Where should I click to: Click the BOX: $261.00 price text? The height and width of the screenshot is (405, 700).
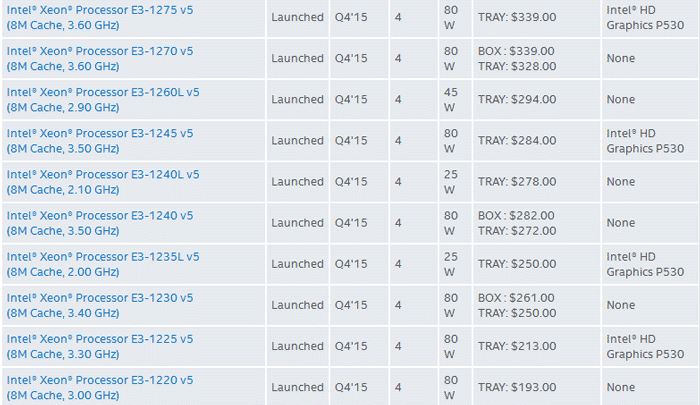516,297
